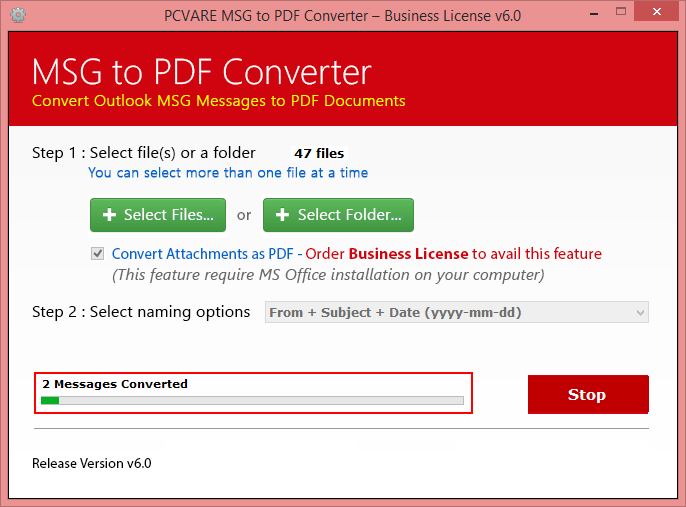
Task: Toggle Convert Attachments as PDF checkbox
Action: 98,254
